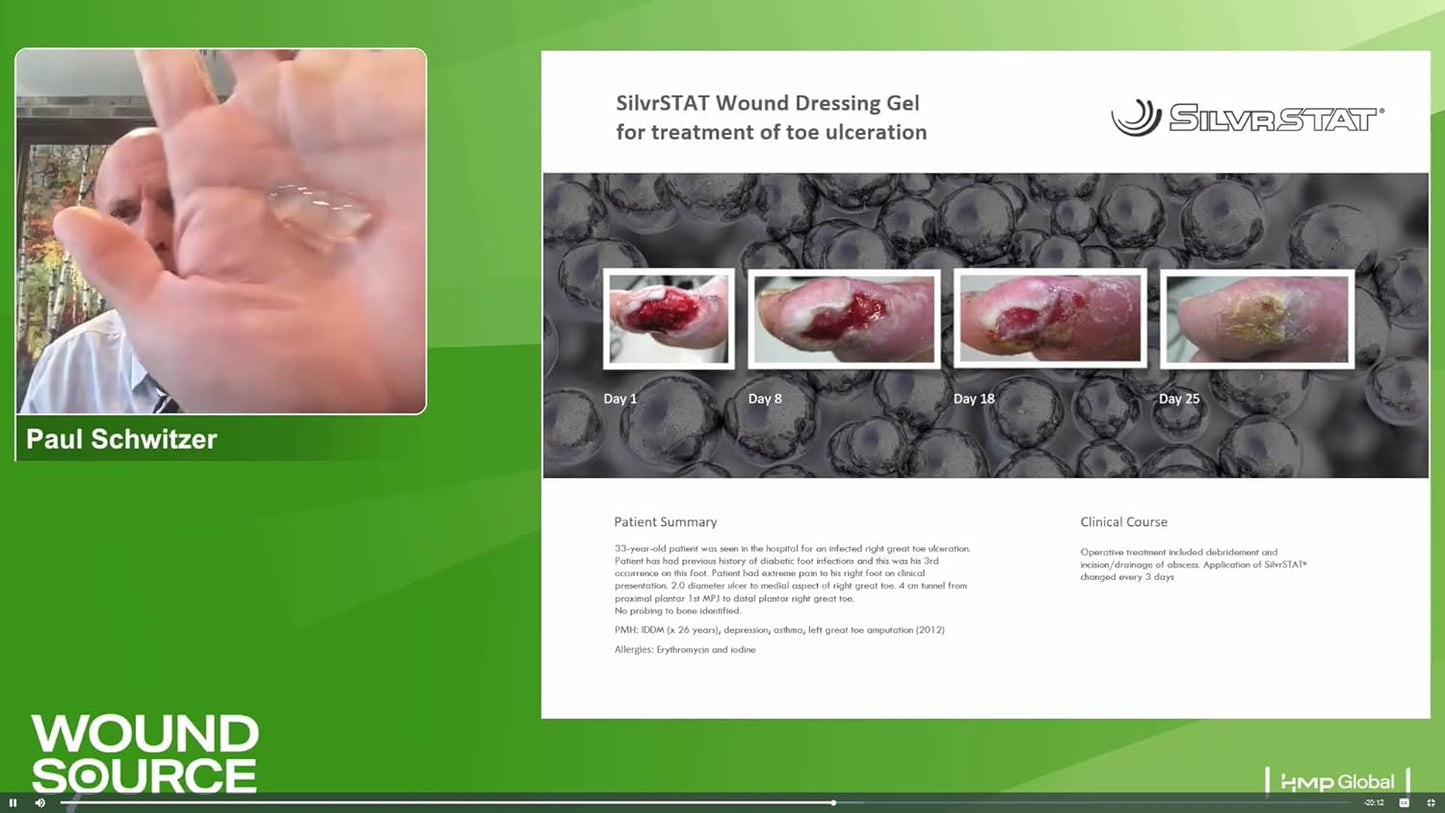Click 'No probing to bone identified.' line
The image size is (1445, 813).
(x=678, y=611)
